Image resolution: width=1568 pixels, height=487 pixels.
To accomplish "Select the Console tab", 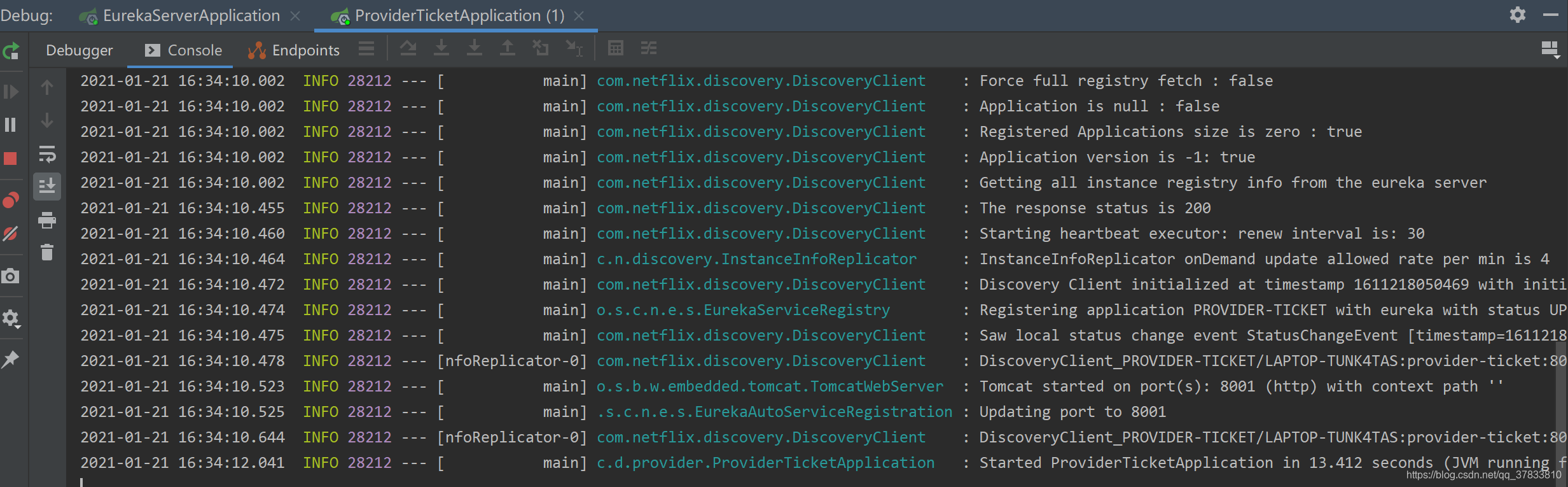I will (184, 50).
